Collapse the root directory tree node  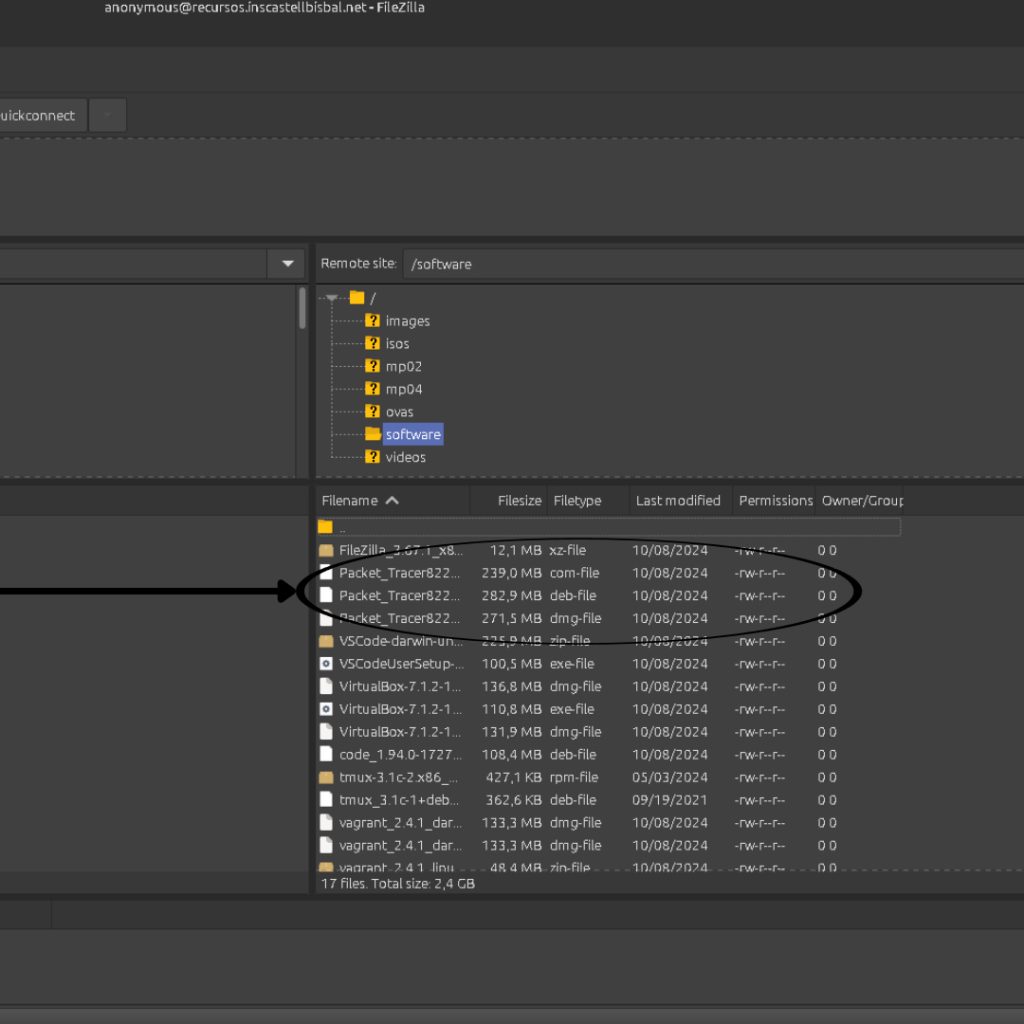coord(332,298)
